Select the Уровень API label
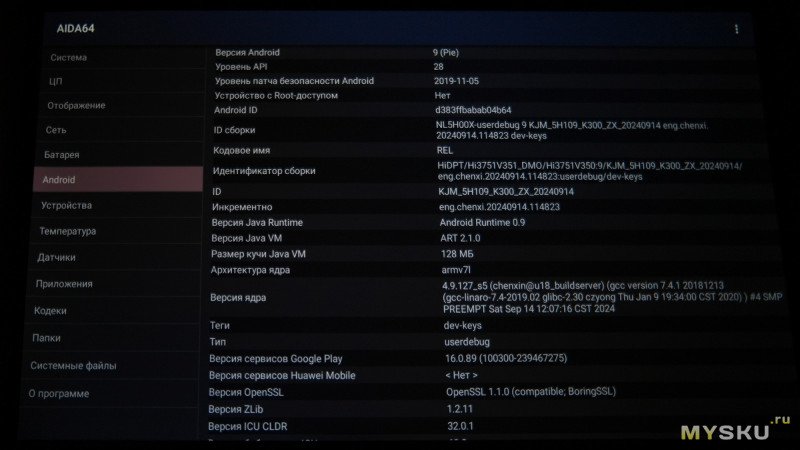 click(241, 66)
